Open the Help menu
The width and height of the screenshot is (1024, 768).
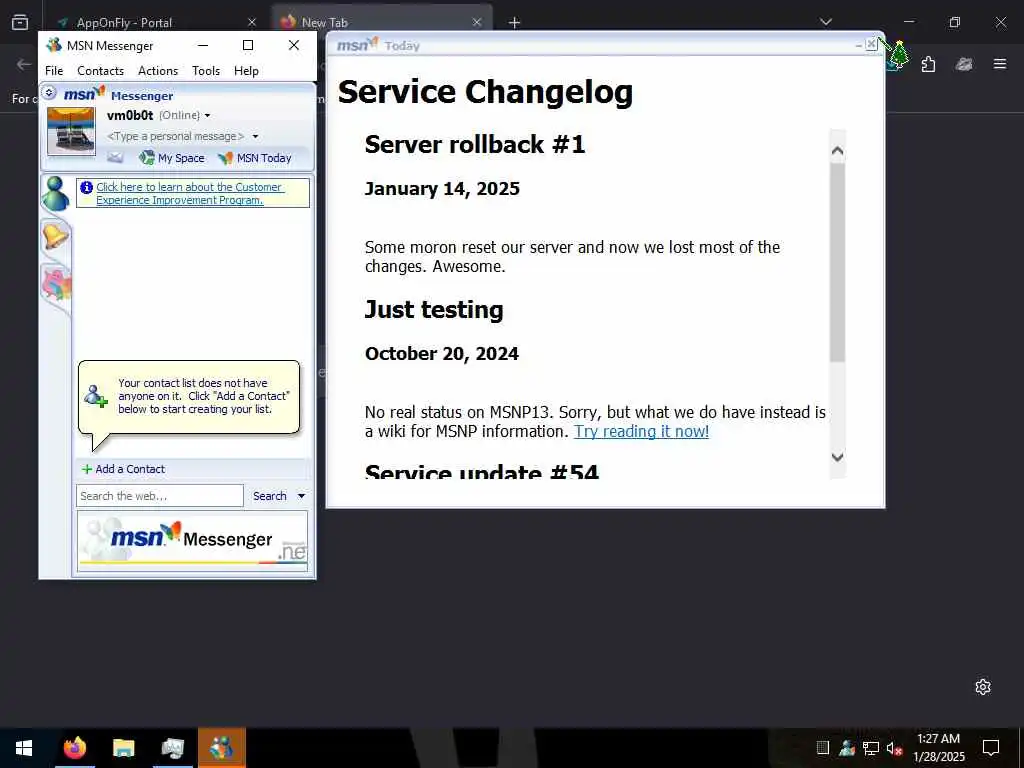[246, 71]
